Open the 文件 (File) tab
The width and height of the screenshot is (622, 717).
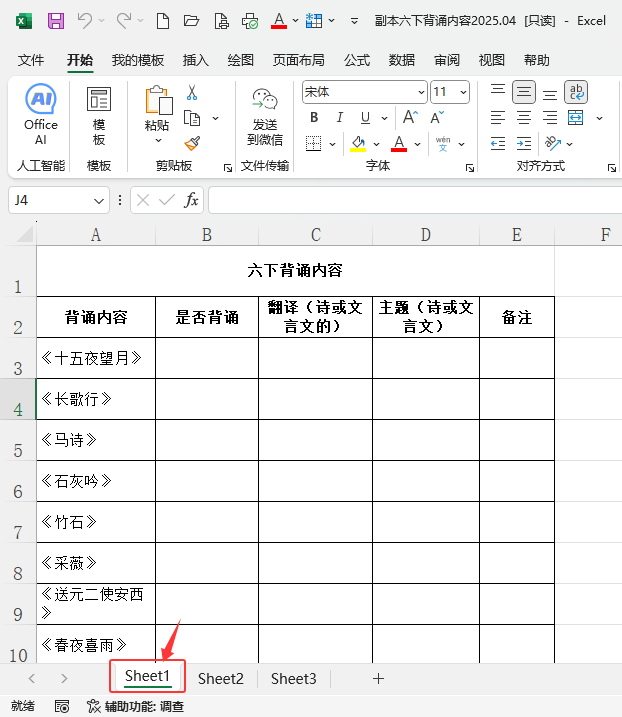(31, 60)
